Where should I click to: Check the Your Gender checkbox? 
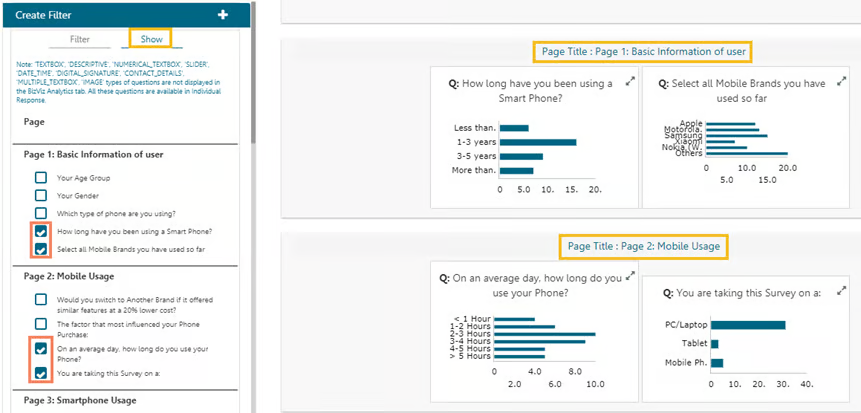pos(41,195)
